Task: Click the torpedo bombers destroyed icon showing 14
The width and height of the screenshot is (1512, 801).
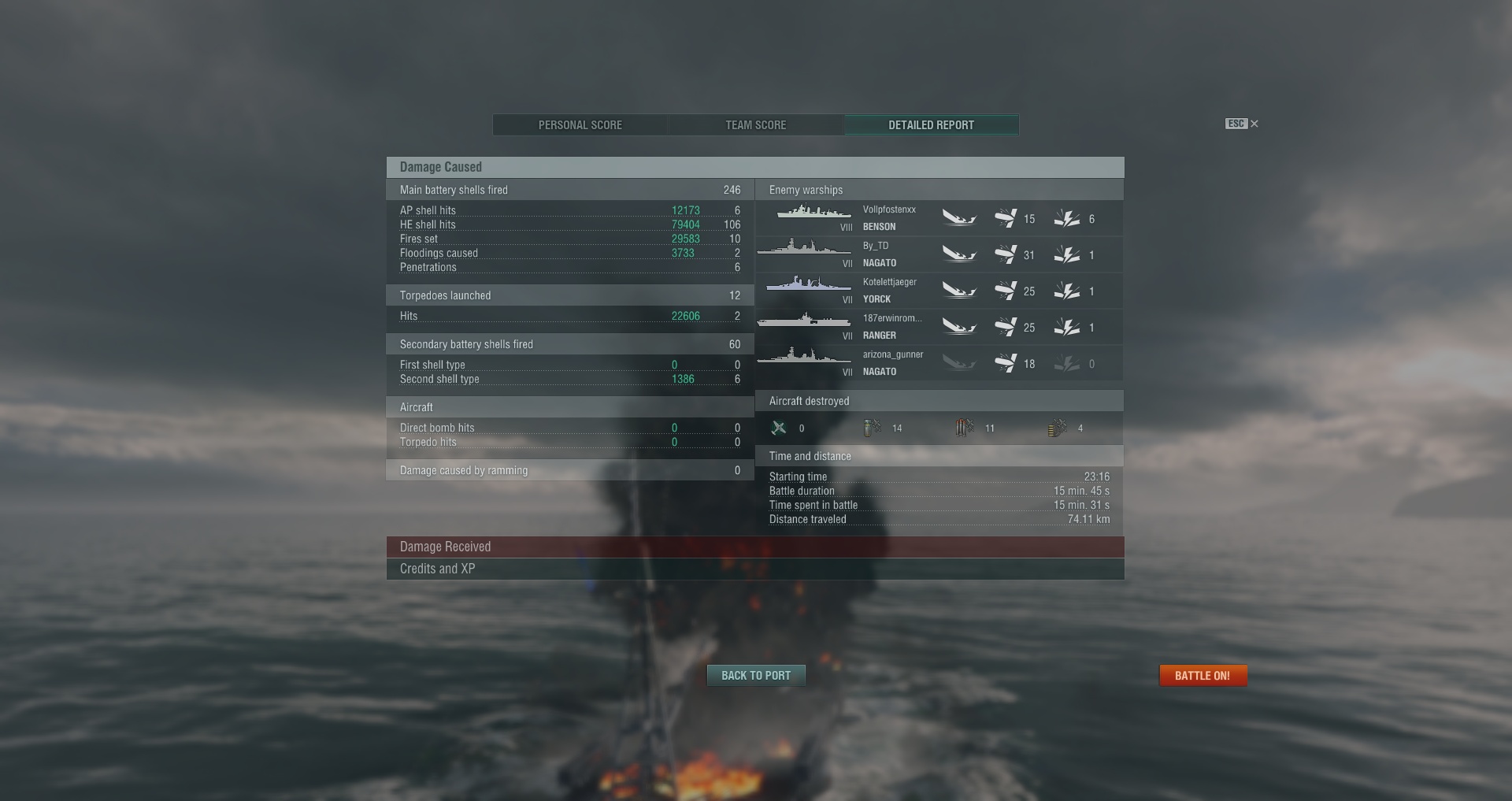Action: pyautogui.click(x=872, y=428)
